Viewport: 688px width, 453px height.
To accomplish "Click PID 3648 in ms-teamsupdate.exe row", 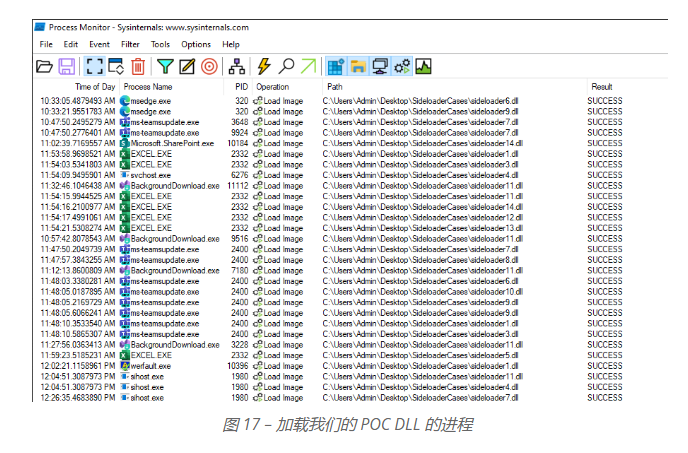I will 240,122.
